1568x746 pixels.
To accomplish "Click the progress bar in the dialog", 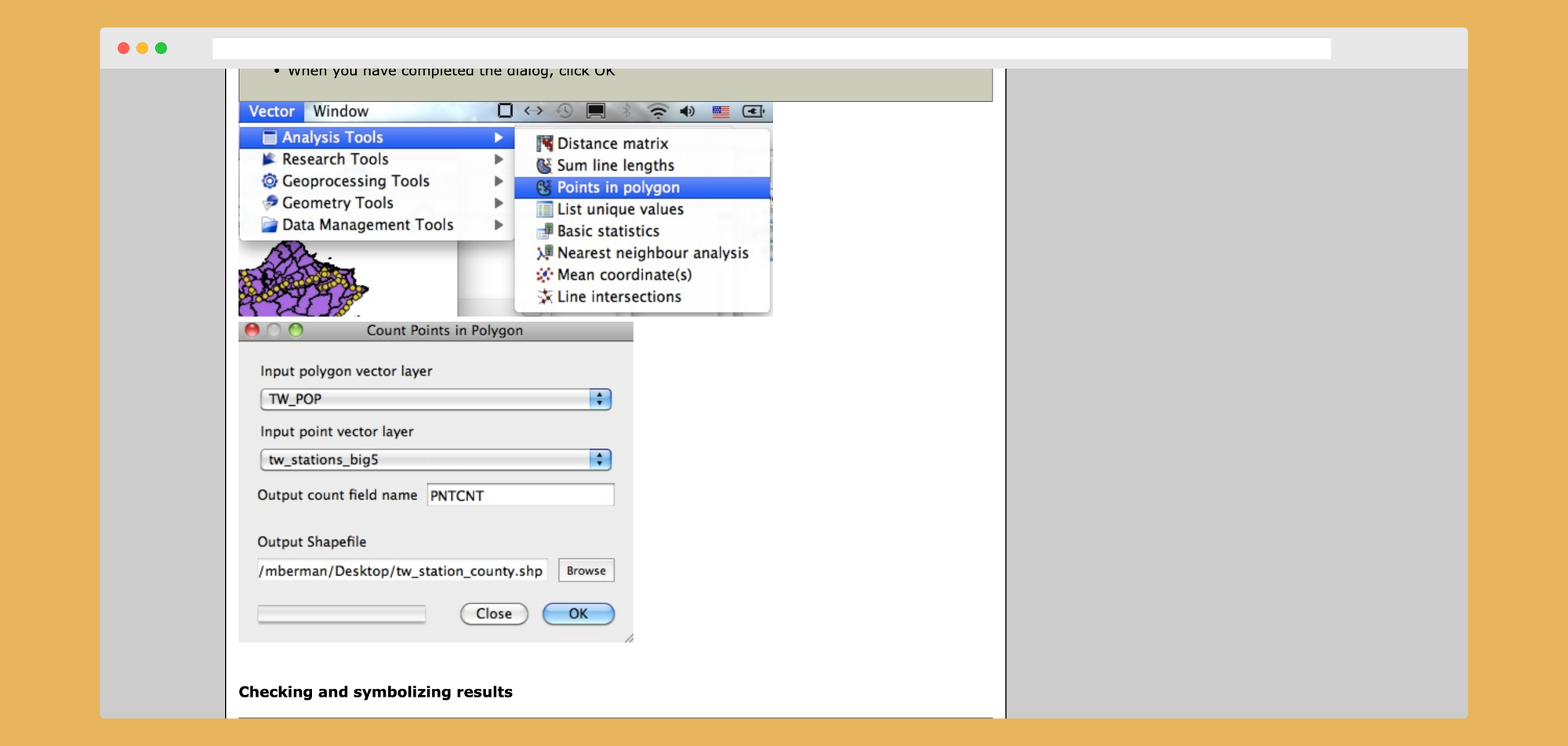I will click(342, 614).
